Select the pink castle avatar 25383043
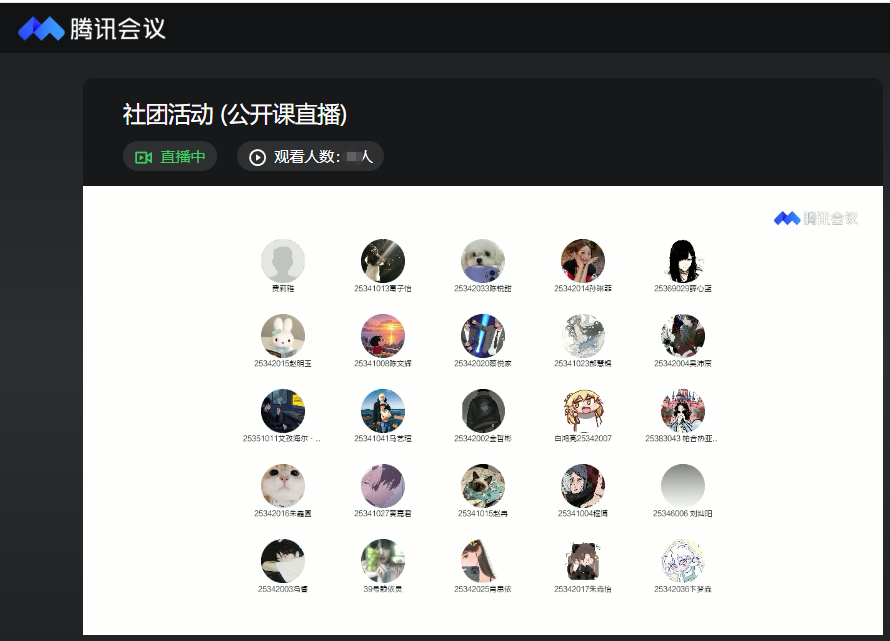Screen dimensions: 890x641 click(x=683, y=410)
